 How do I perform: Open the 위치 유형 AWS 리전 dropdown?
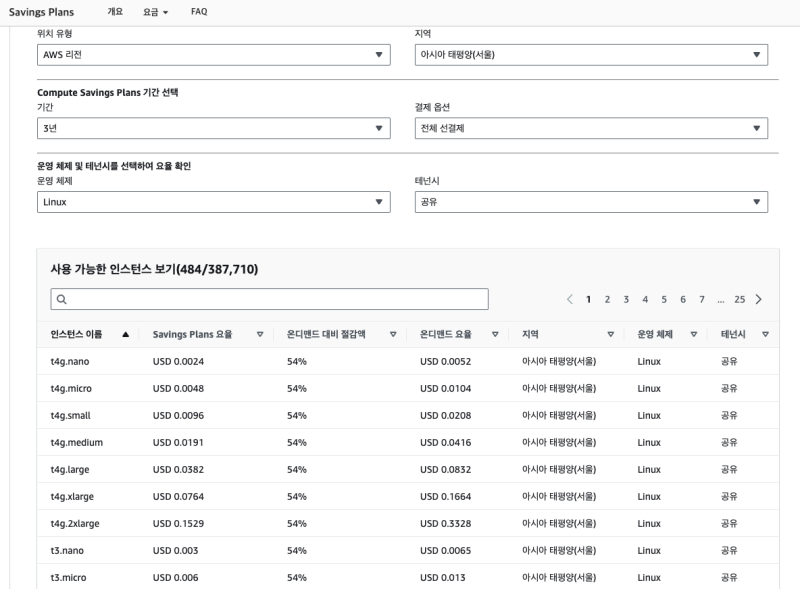(x=213, y=54)
